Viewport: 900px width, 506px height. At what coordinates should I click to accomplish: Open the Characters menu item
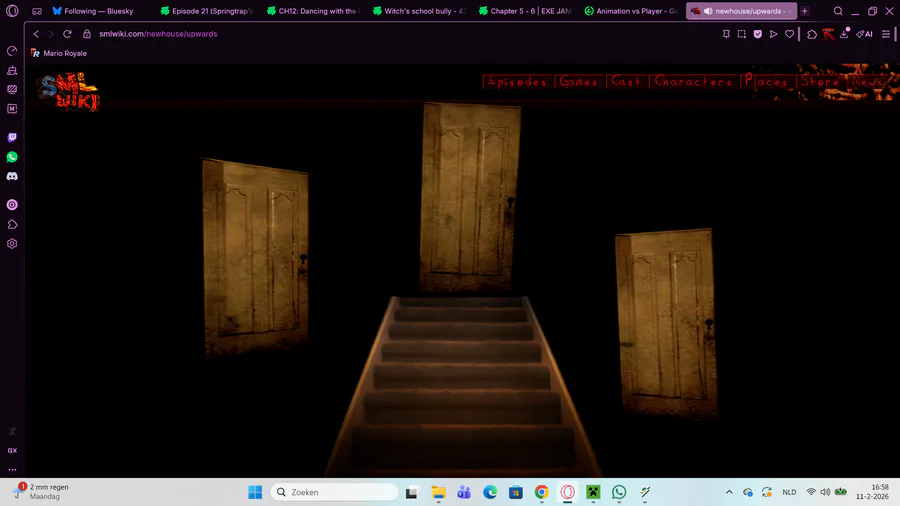click(x=693, y=81)
